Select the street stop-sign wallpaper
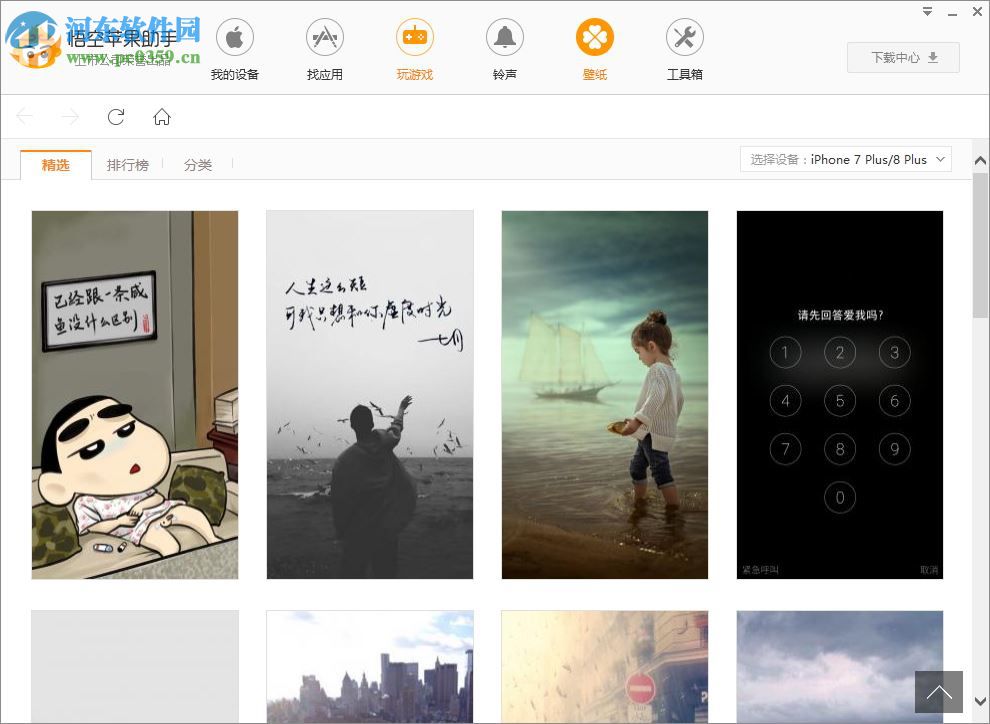This screenshot has height=724, width=990. 605,667
